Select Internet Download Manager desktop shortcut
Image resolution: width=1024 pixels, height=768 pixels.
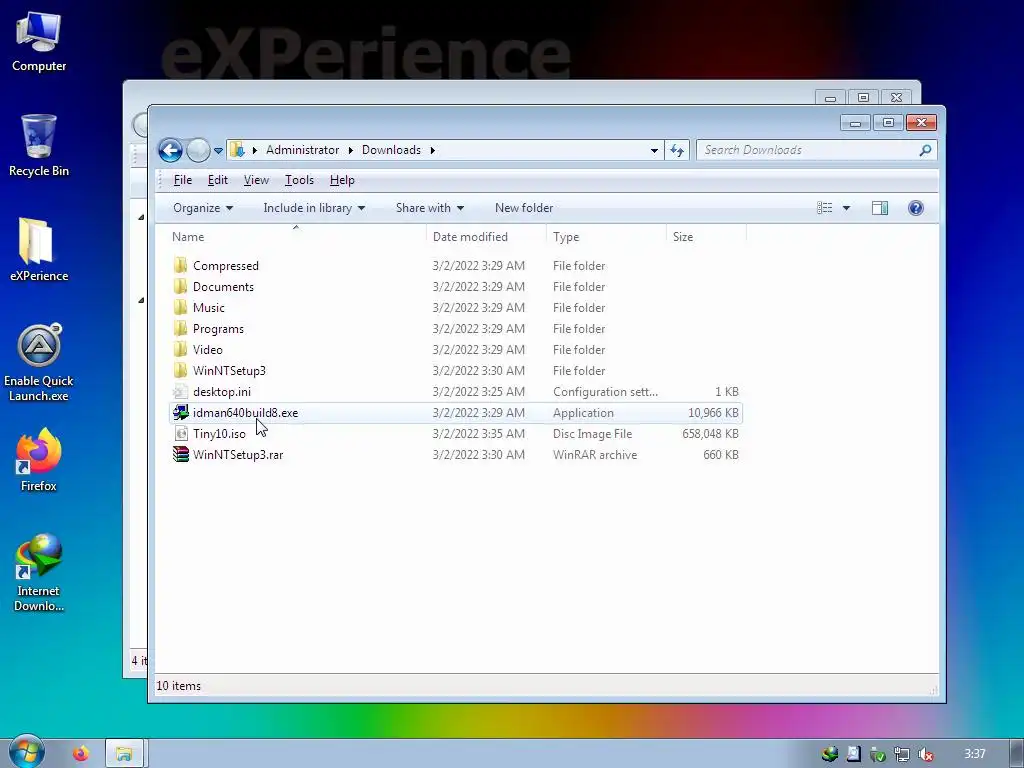(39, 573)
